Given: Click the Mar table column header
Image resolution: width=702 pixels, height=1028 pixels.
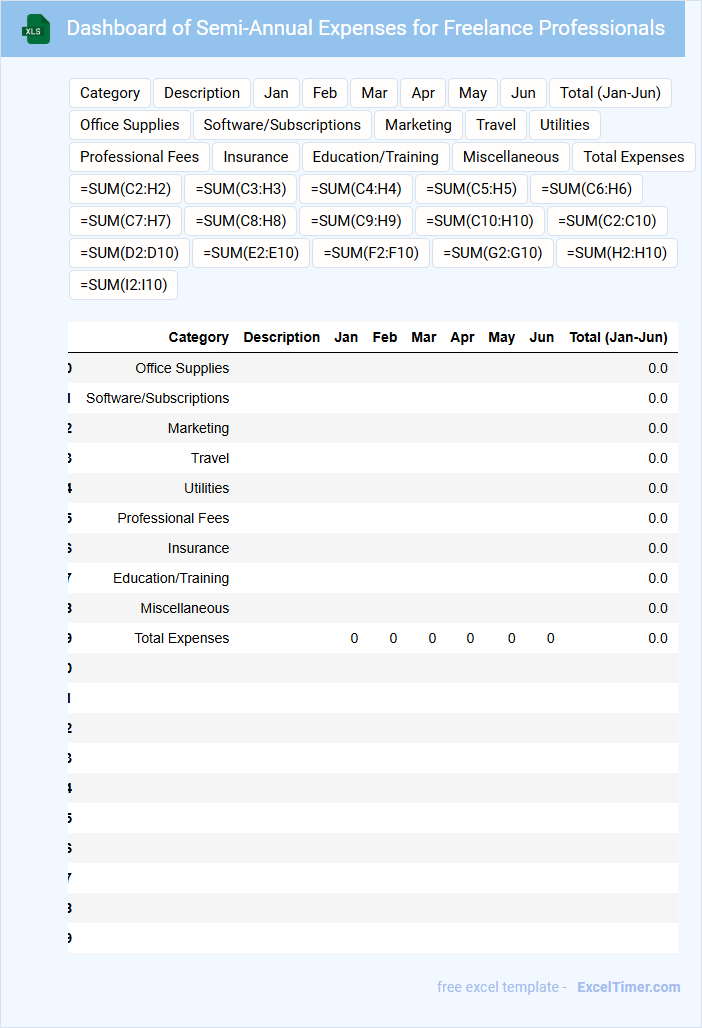Looking at the screenshot, I should (423, 338).
